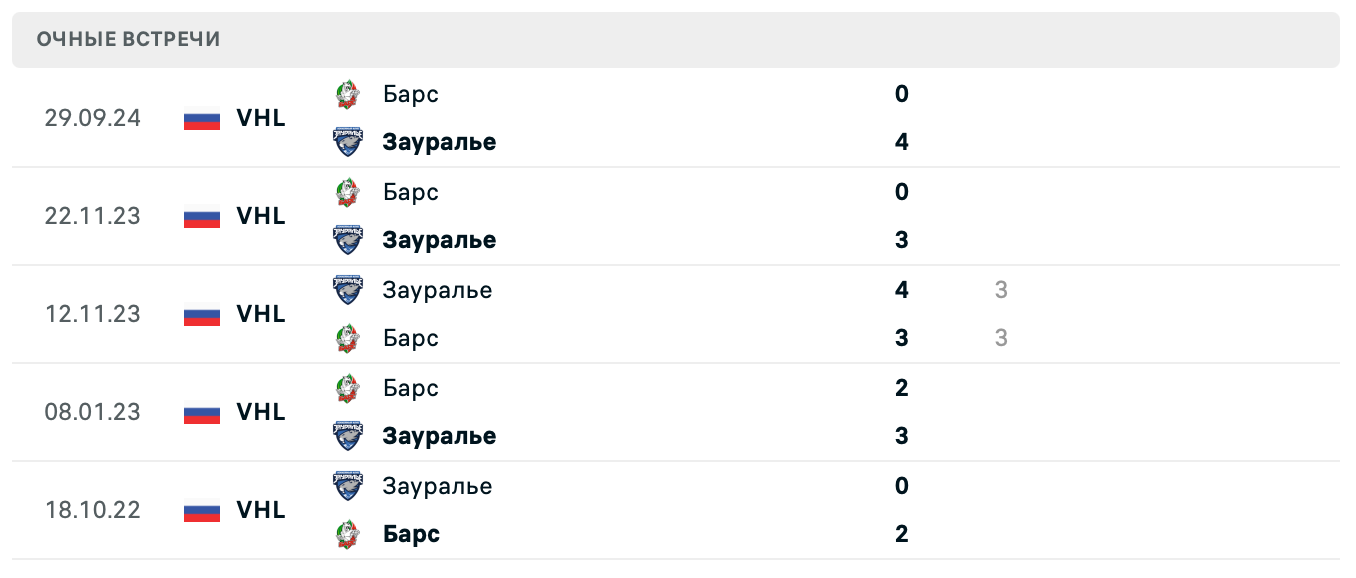Click the Барс logo in the 29.09.24 match
This screenshot has width=1356, height=578.
coord(347,94)
